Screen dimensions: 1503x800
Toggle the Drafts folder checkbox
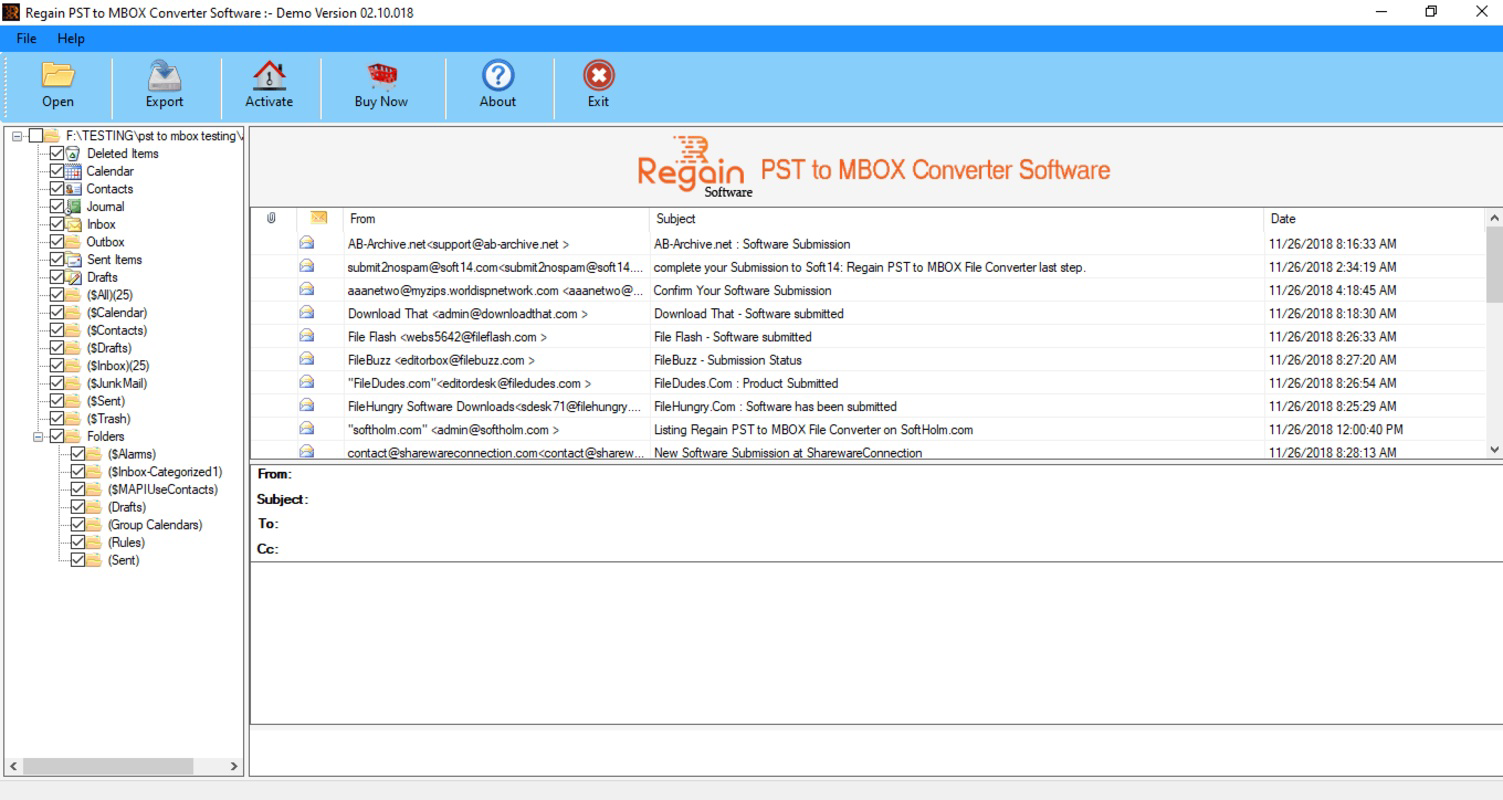pos(57,277)
